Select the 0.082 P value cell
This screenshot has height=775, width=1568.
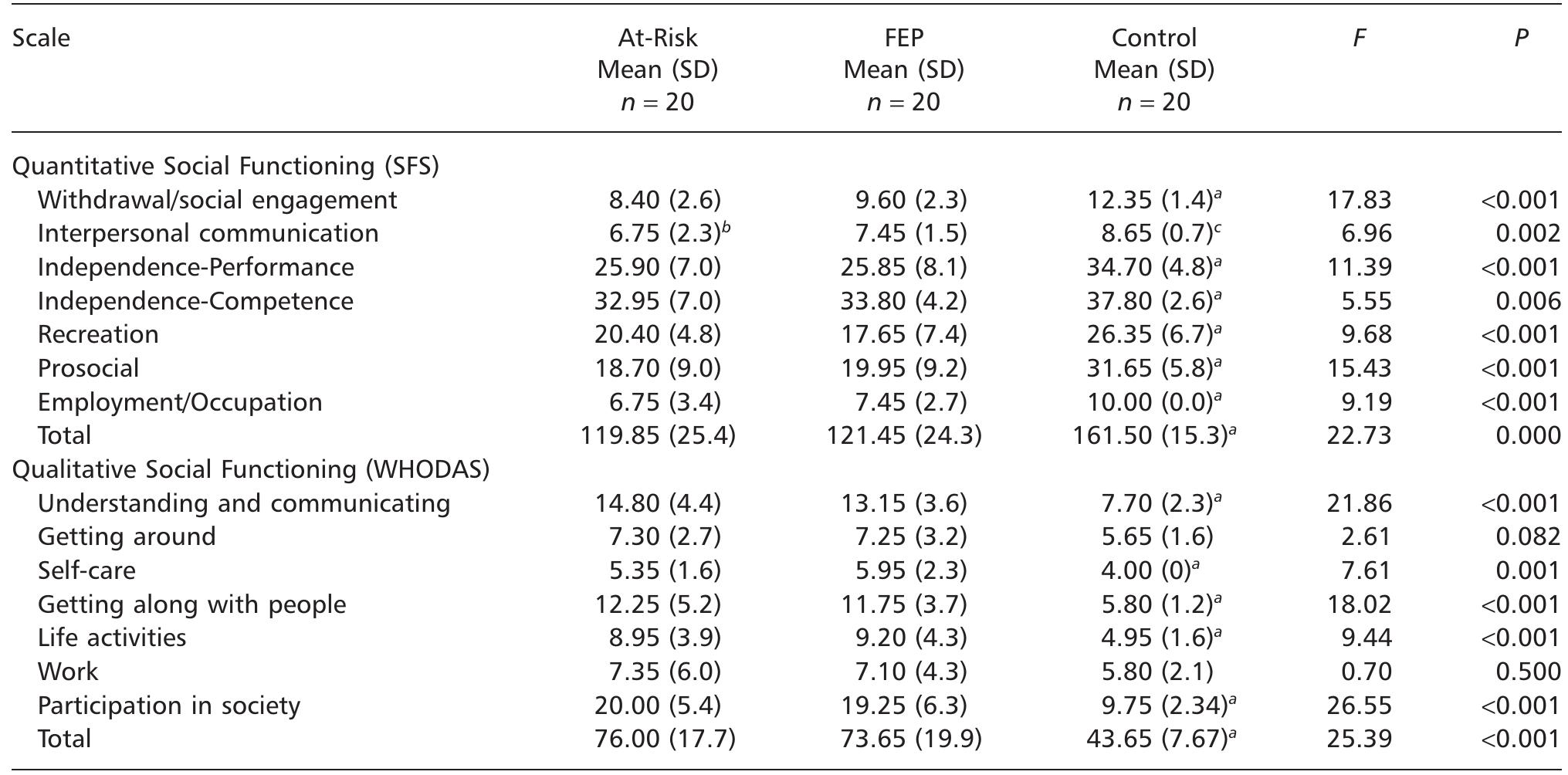point(1528,536)
